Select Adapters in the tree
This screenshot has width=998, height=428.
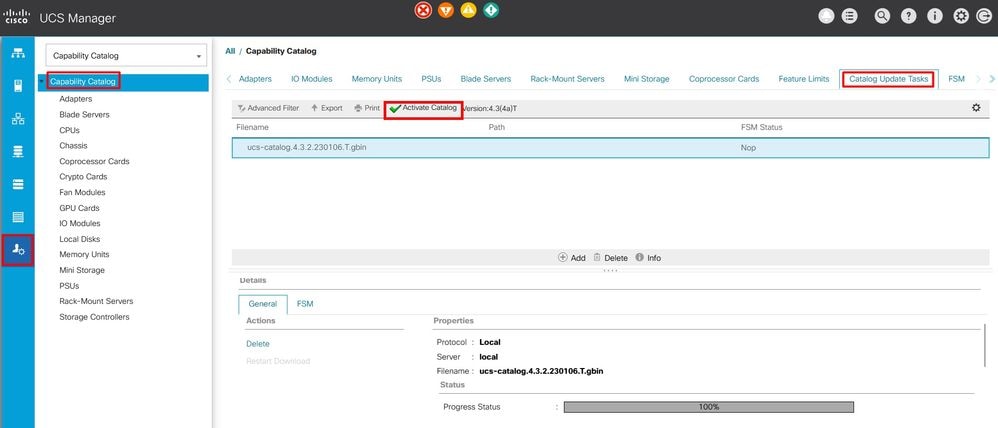[76, 99]
